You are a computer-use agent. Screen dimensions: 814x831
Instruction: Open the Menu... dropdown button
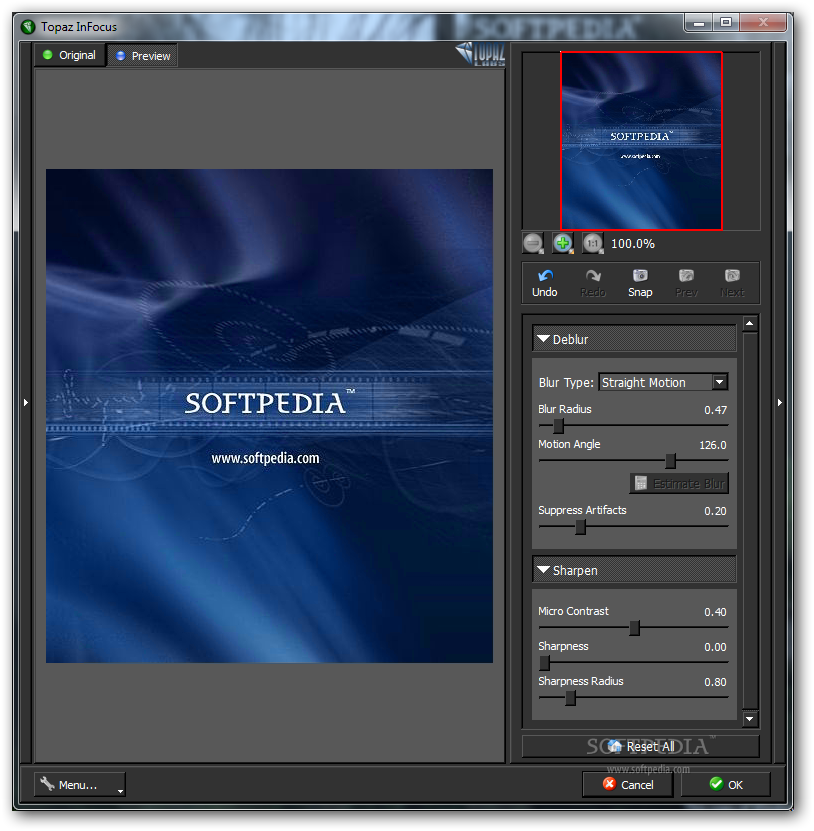(80, 785)
